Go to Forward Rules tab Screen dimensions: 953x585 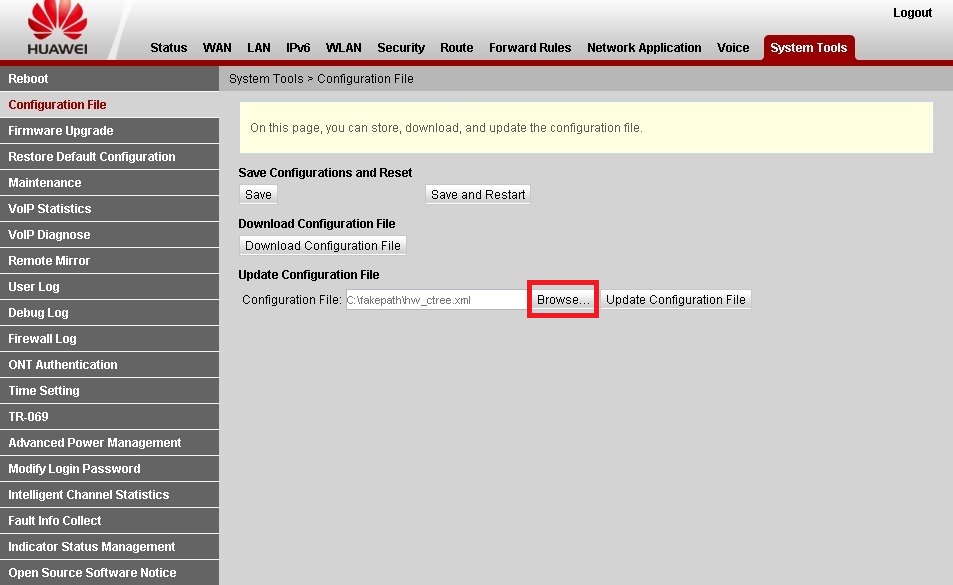coord(530,48)
